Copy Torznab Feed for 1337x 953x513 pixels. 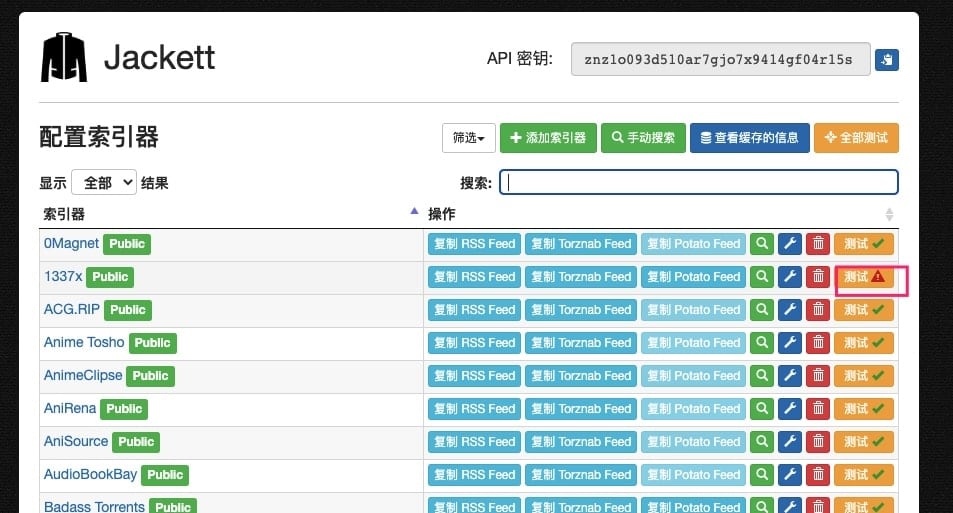[x=581, y=277]
